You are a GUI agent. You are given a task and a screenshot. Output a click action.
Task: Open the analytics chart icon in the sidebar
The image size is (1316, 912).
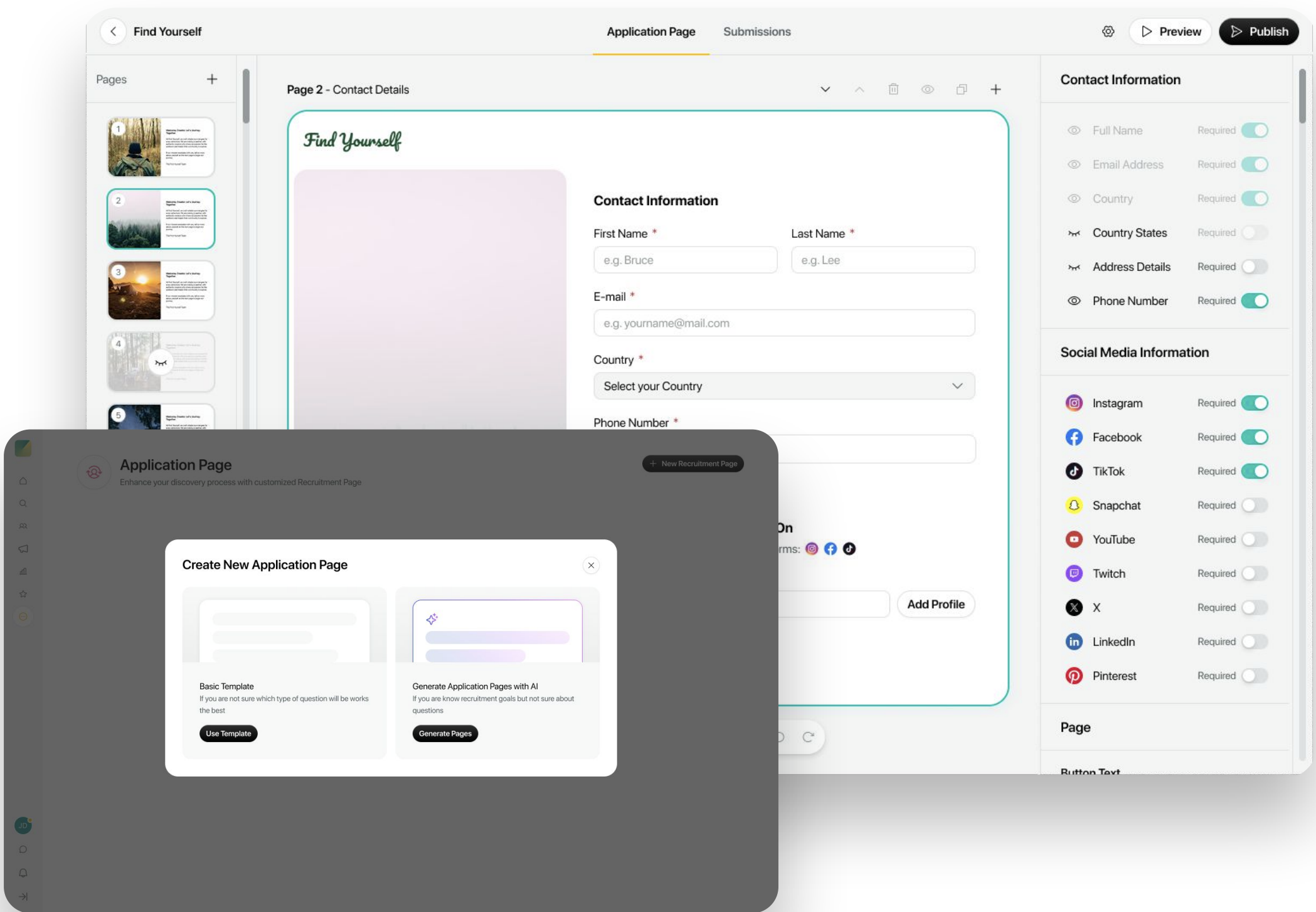23,571
